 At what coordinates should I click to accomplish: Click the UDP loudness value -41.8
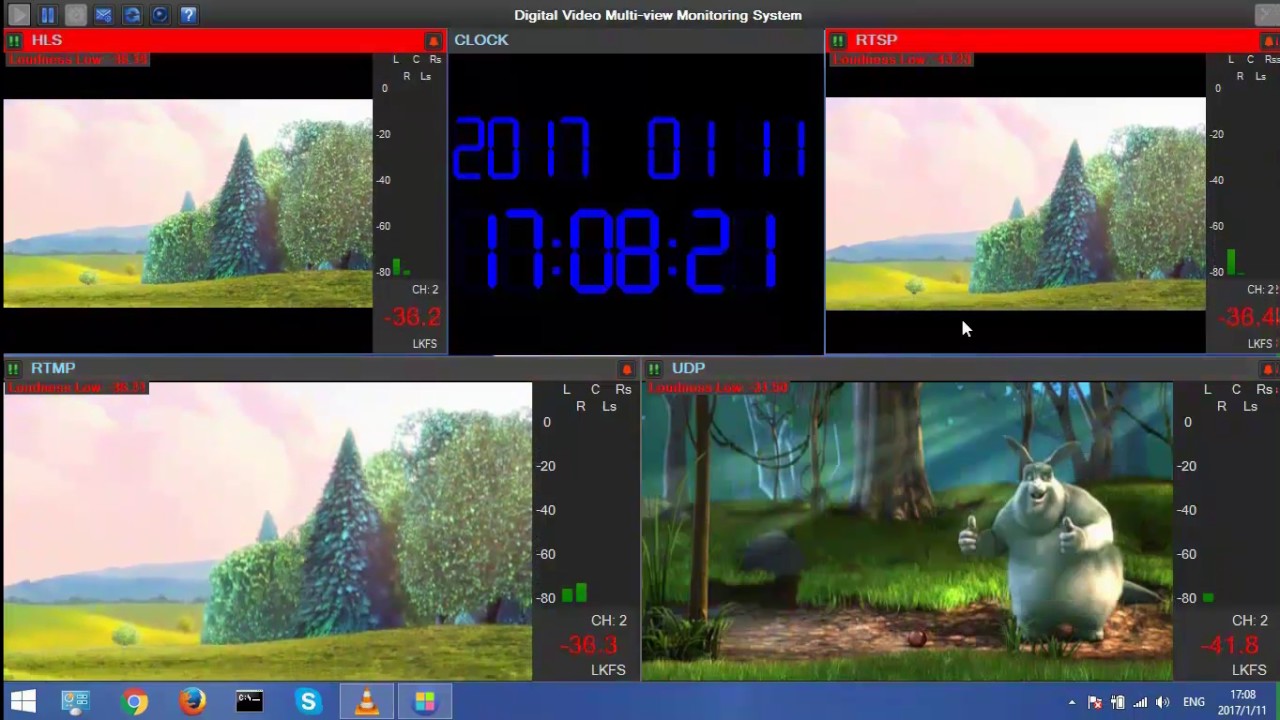point(1229,645)
